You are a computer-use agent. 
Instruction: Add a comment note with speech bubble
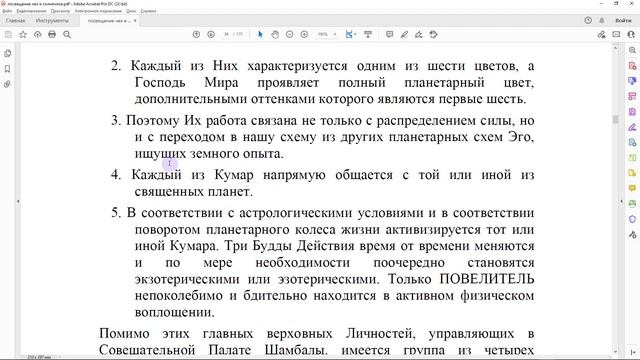pyautogui.click(x=389, y=35)
